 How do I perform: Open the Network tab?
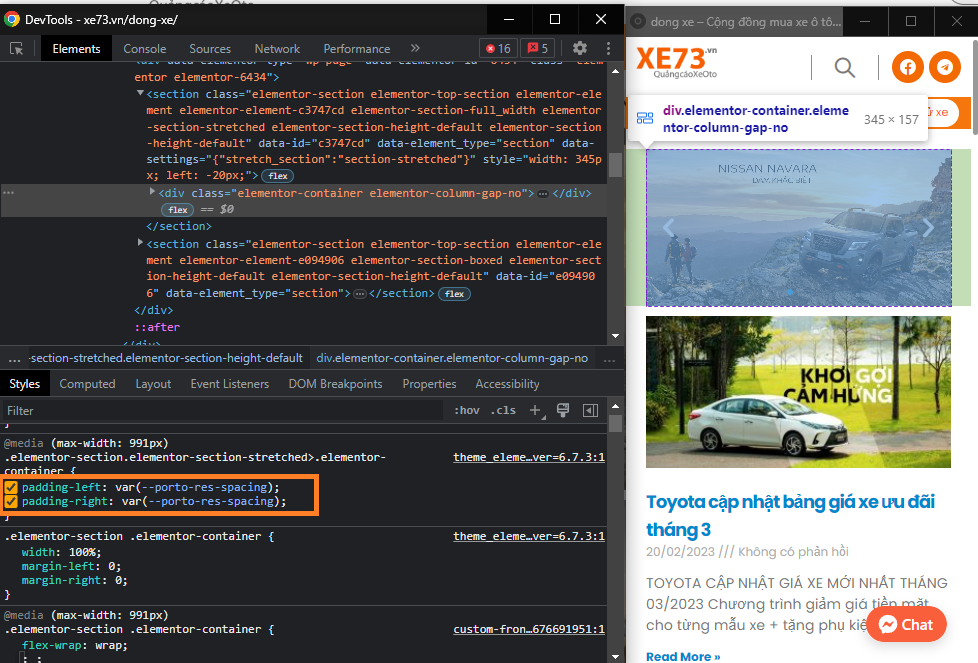point(277,49)
